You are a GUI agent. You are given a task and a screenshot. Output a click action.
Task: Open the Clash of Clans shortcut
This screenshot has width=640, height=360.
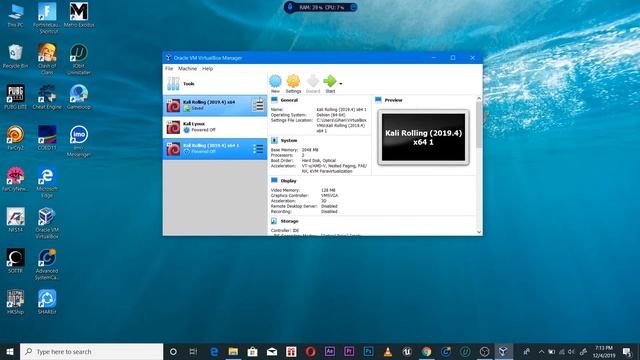click(x=47, y=59)
